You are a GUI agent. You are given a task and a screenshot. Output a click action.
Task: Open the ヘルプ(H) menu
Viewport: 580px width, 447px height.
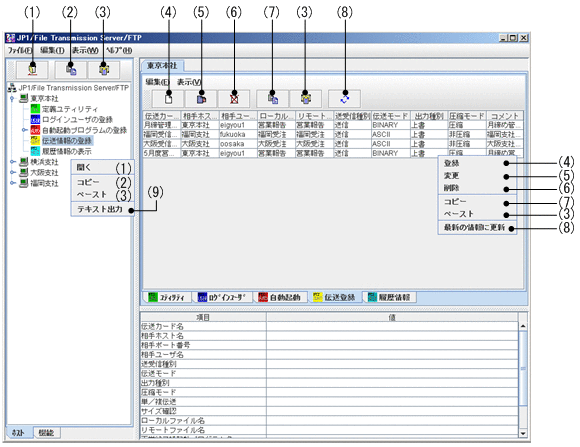tap(119, 50)
